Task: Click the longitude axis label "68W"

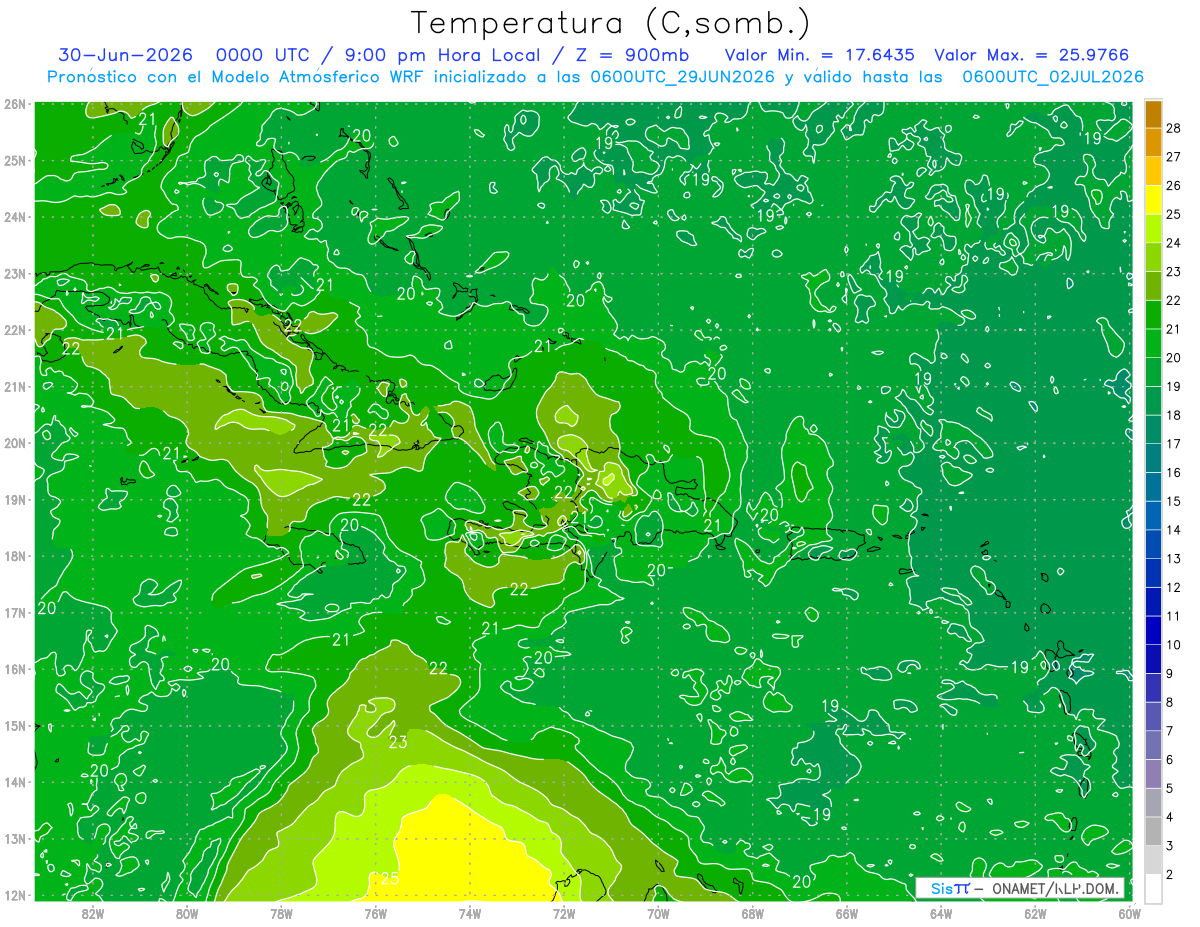Action: (x=752, y=913)
